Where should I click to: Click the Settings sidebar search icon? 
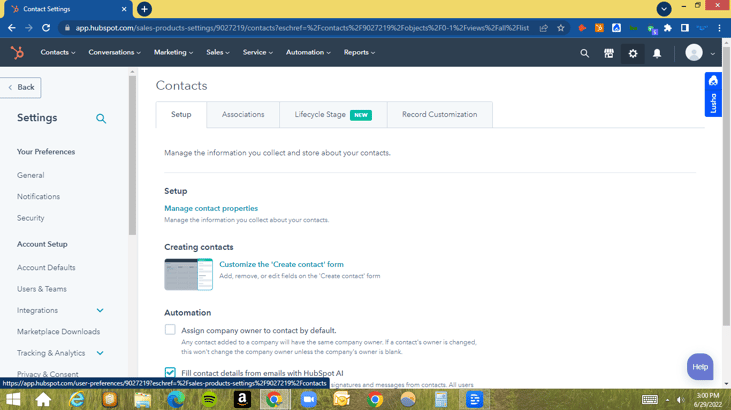tap(101, 119)
